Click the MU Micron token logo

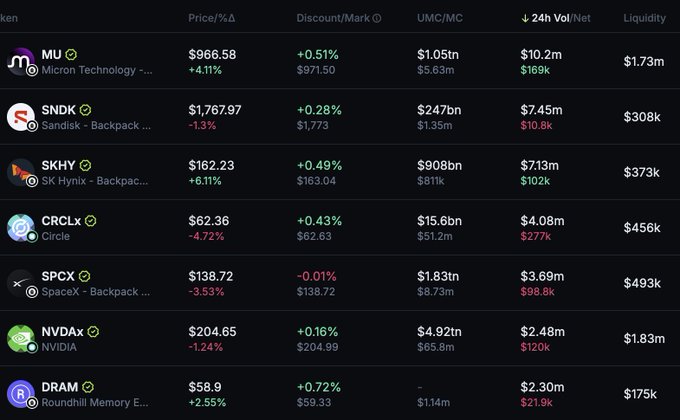tap(21, 62)
